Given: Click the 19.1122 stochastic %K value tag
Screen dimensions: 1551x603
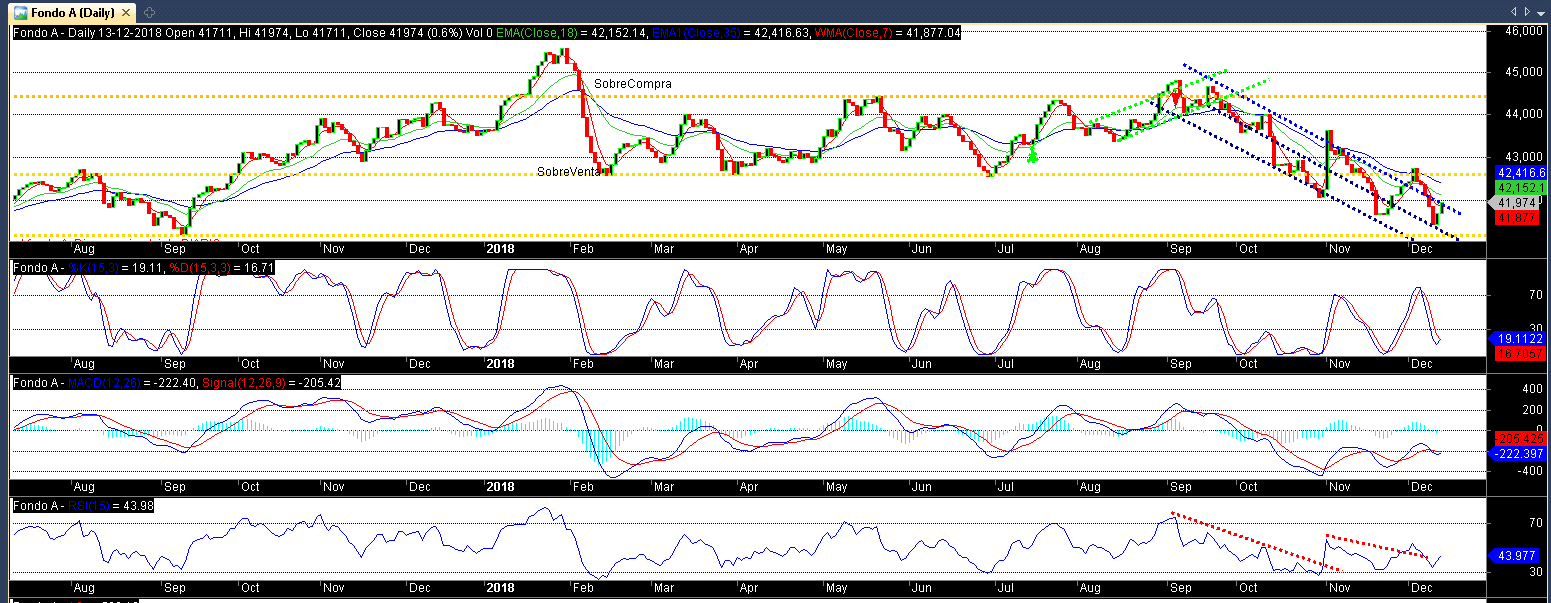Looking at the screenshot, I should pyautogui.click(x=1520, y=338).
